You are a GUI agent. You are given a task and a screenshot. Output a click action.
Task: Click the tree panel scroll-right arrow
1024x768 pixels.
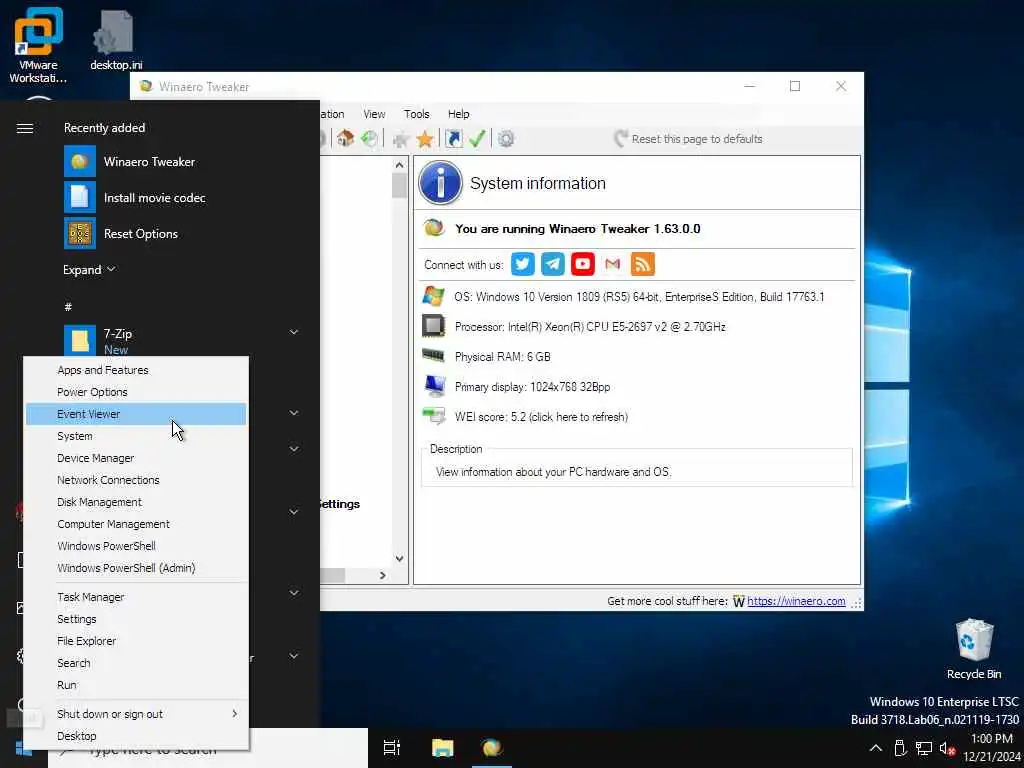pos(383,575)
